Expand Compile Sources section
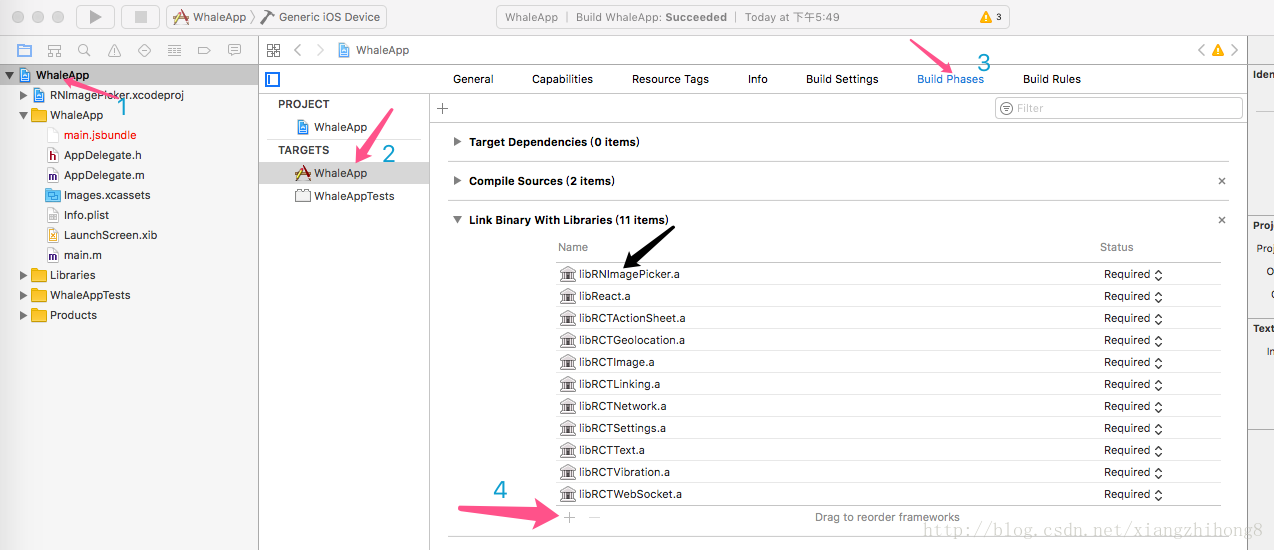The height and width of the screenshot is (550, 1274). coord(458,181)
